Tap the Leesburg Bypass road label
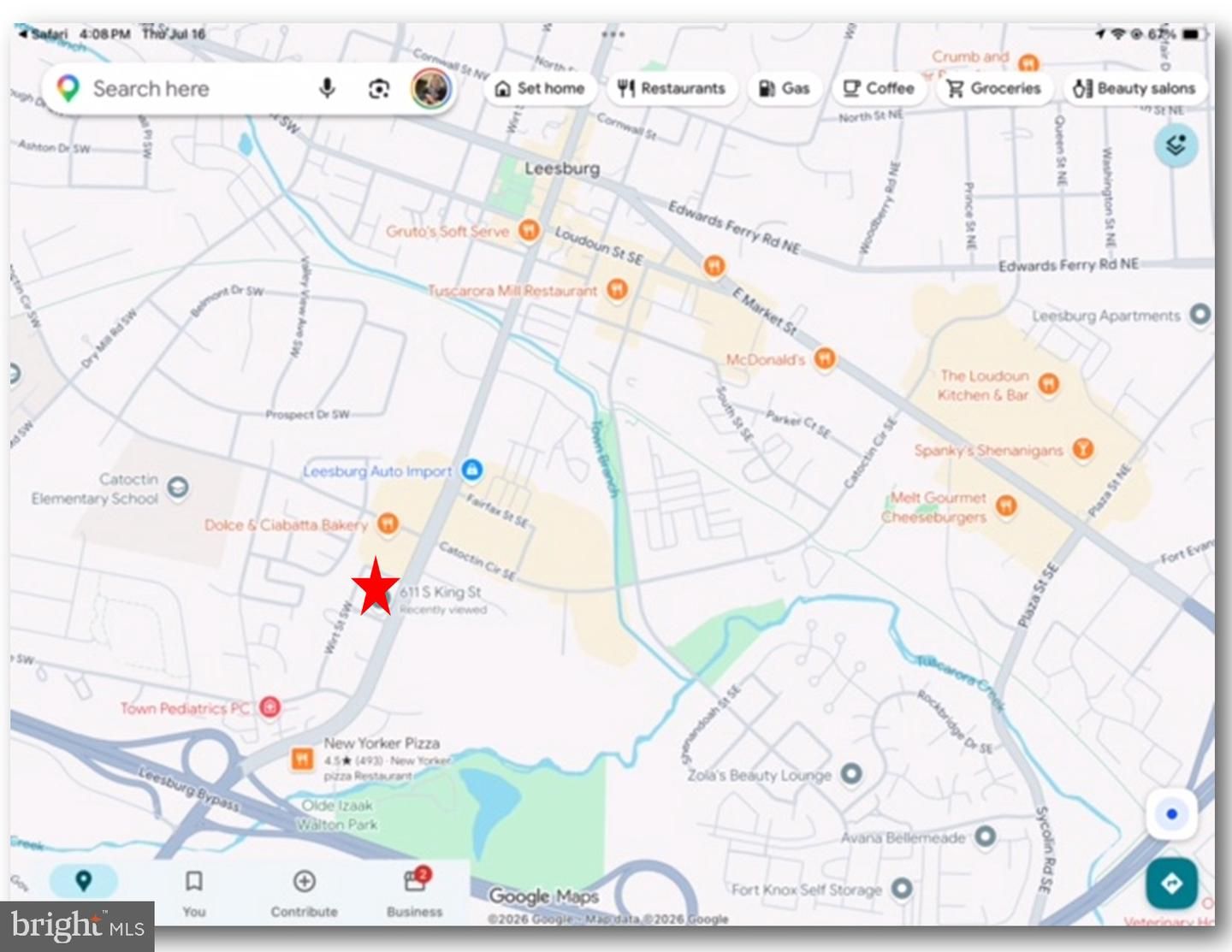Image resolution: width=1232 pixels, height=952 pixels. coord(190,789)
